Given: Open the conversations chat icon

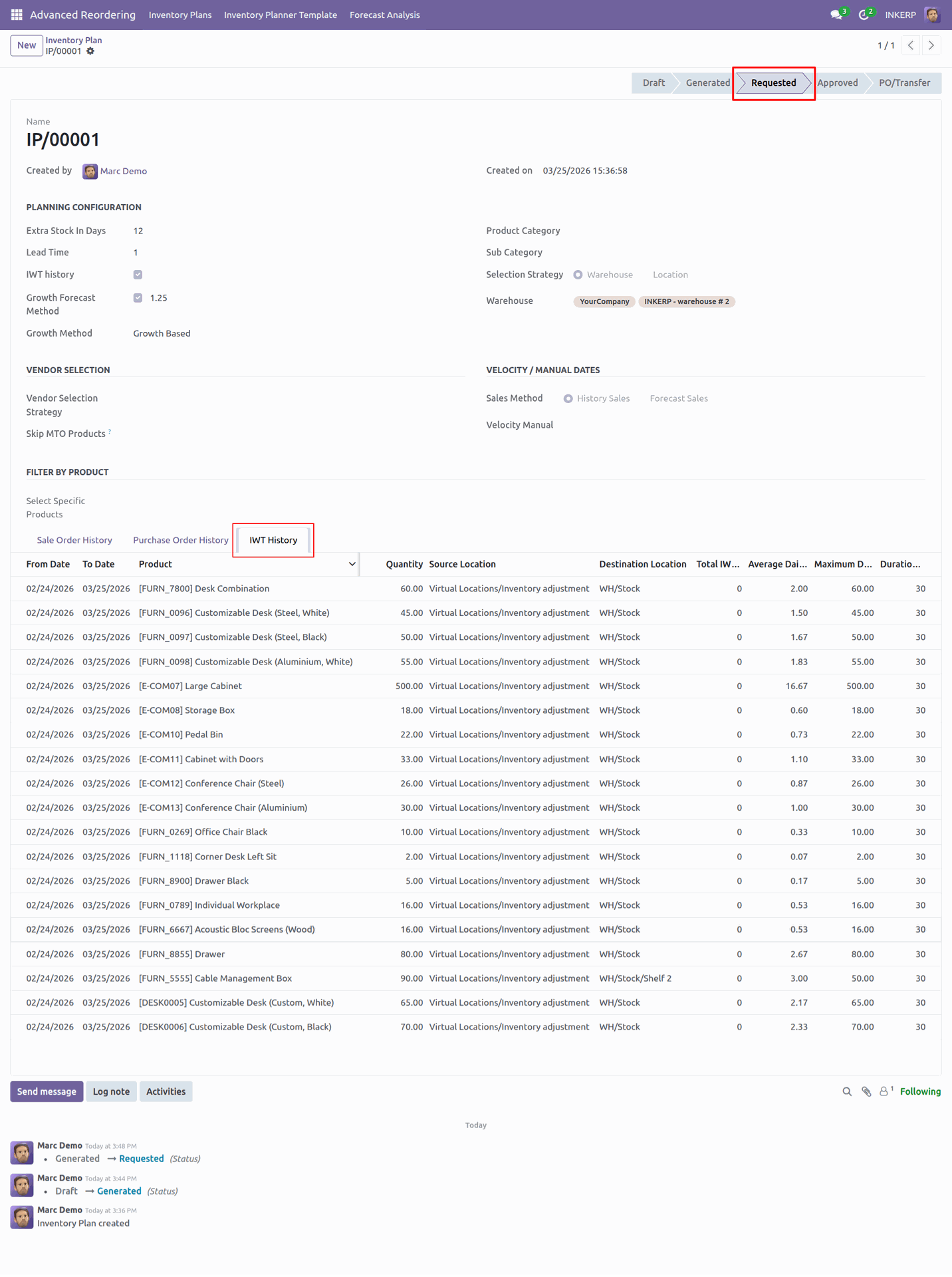Looking at the screenshot, I should click(x=836, y=15).
